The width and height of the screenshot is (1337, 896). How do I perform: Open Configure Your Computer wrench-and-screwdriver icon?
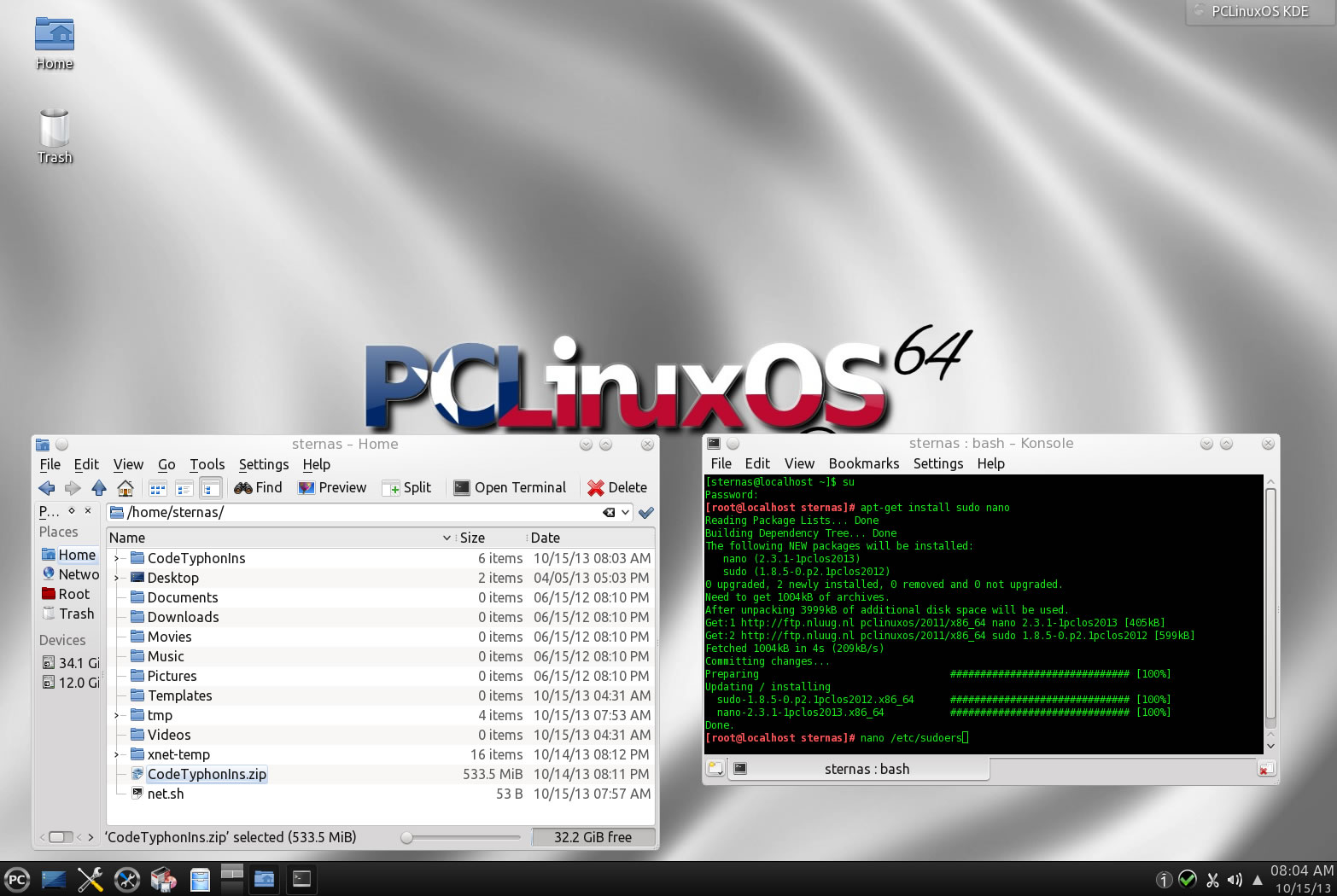(90, 879)
